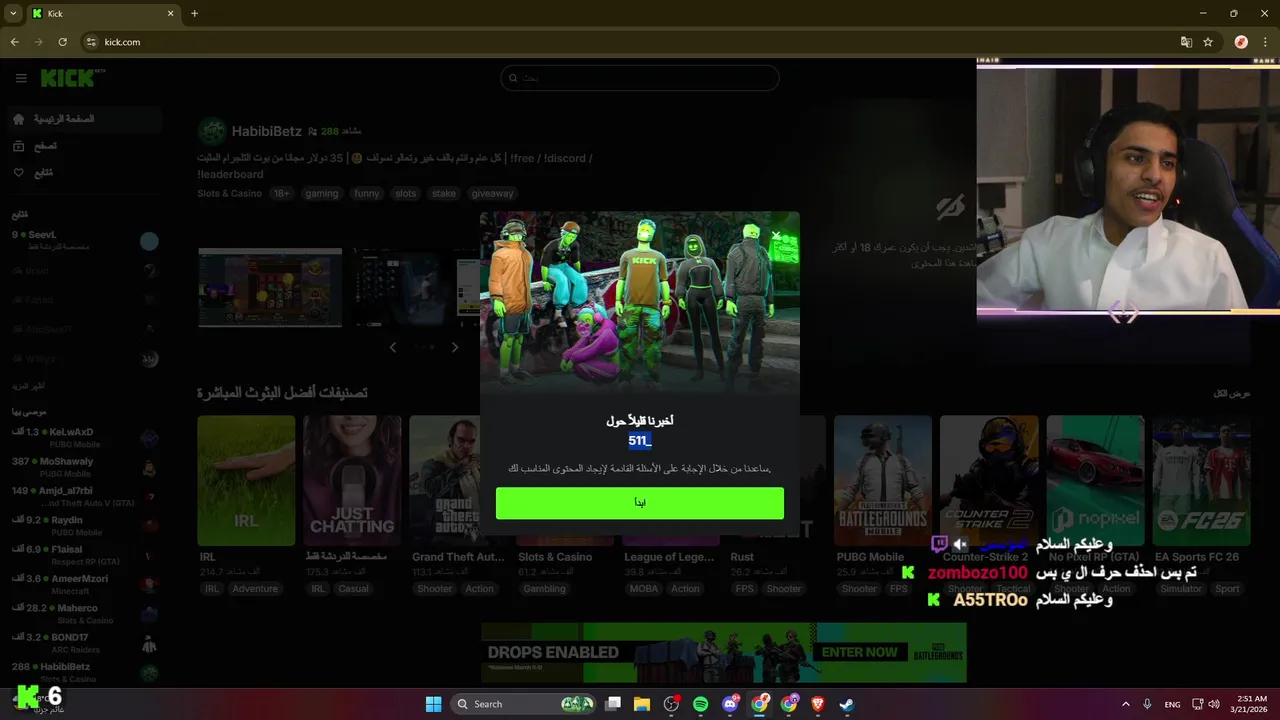Viewport: 1280px width, 720px height.
Task: Open AmeerMzori recommended channel
Action: click(84, 584)
